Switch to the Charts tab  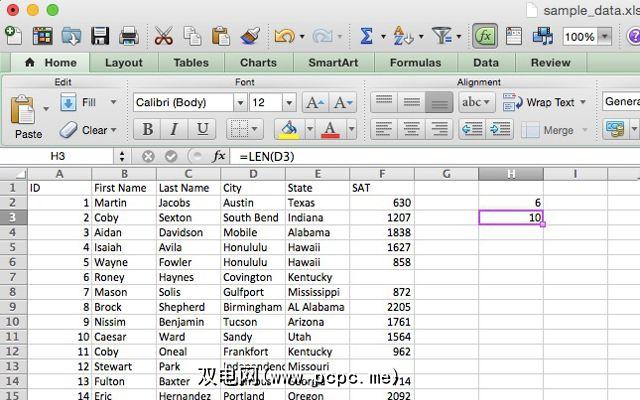tap(258, 63)
